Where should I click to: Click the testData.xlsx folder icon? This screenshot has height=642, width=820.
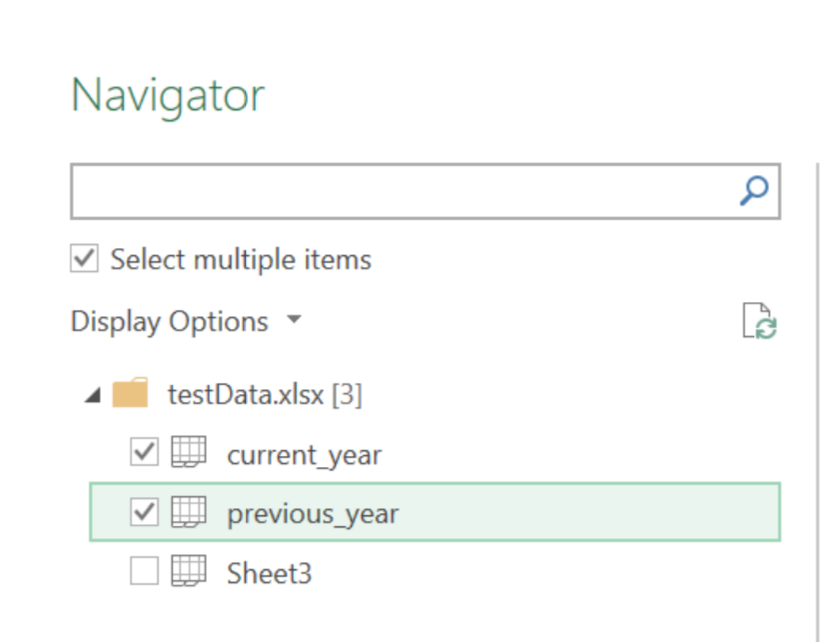pyautogui.click(x=130, y=393)
